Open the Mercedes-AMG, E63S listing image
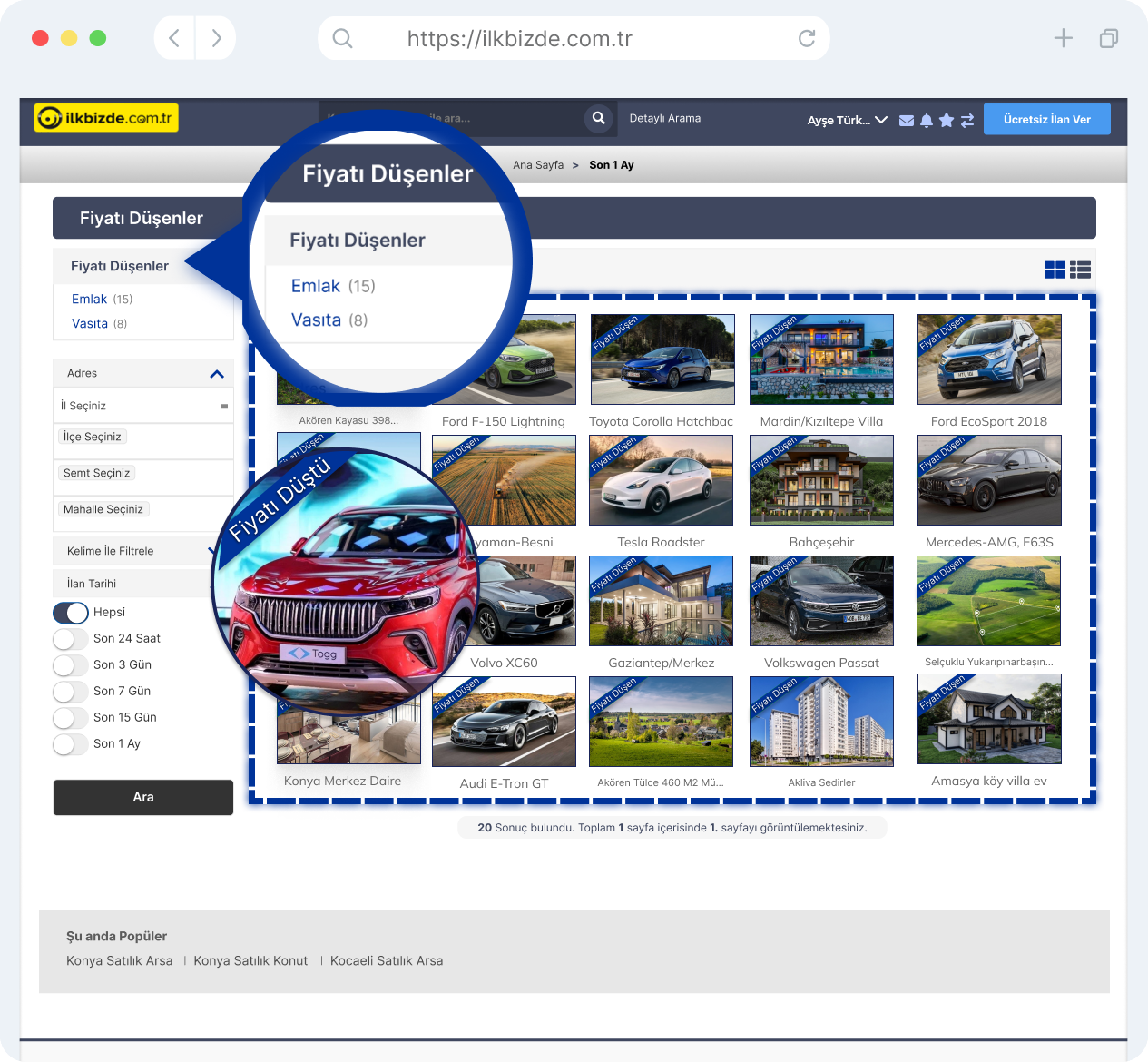This screenshot has width=1148, height=1062. [x=989, y=480]
